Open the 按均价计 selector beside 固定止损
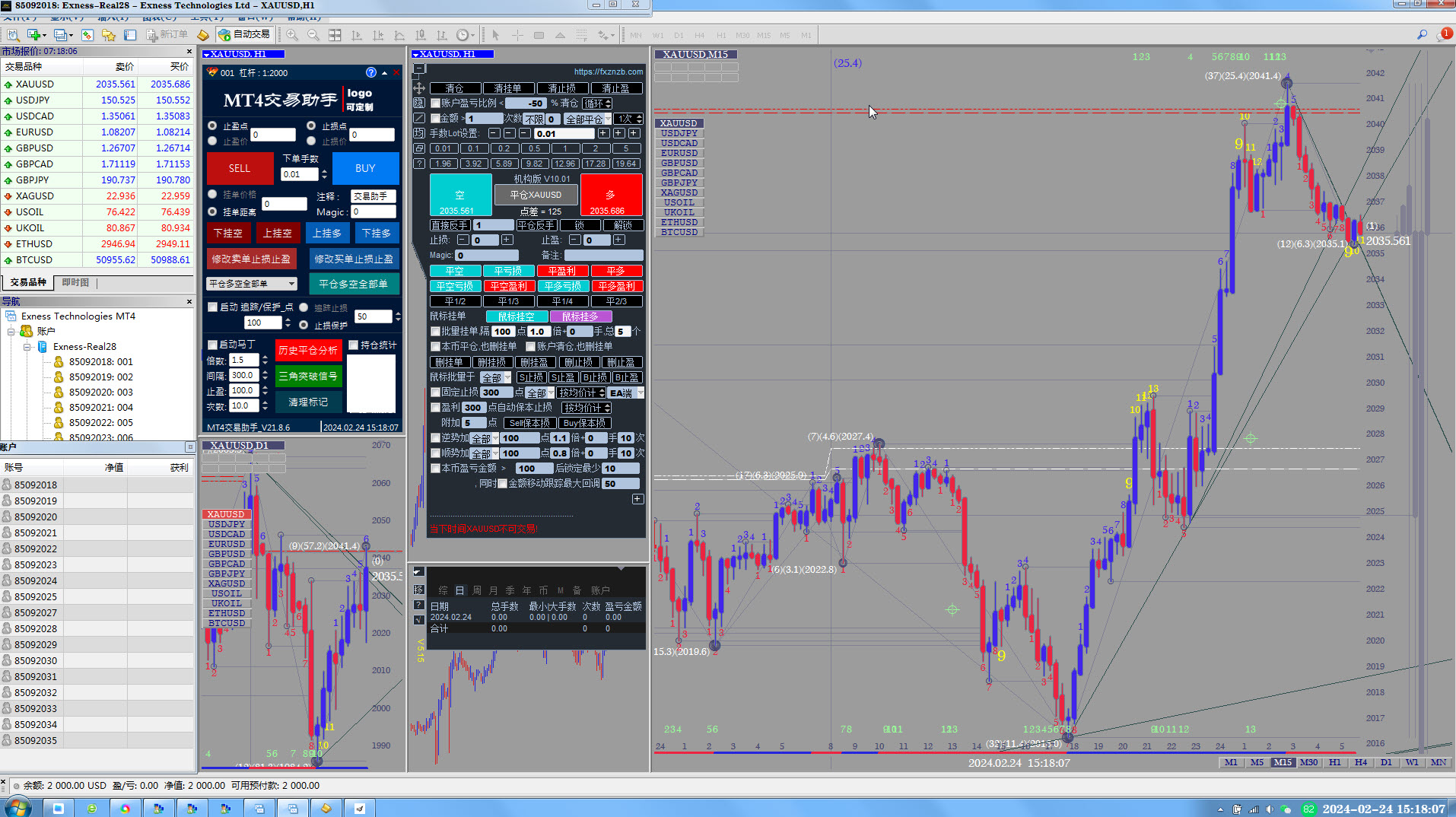 pos(581,393)
